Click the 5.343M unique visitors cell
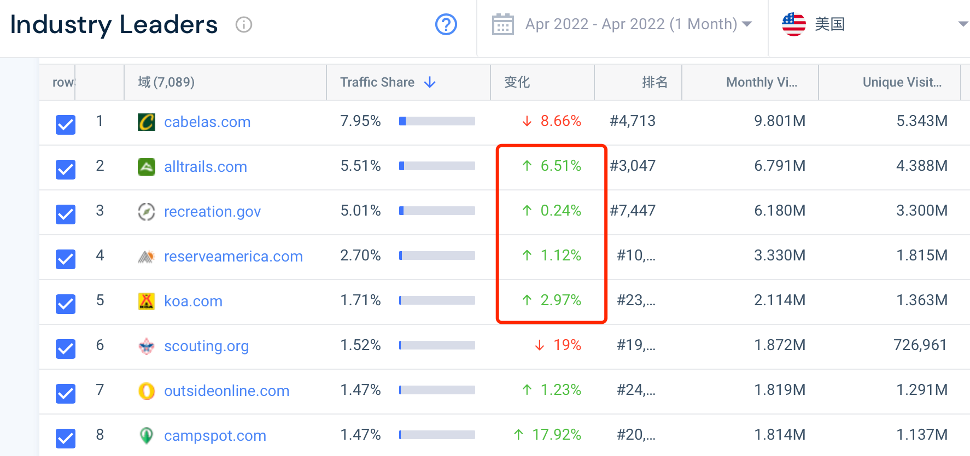The width and height of the screenshot is (970, 456). pos(922,121)
